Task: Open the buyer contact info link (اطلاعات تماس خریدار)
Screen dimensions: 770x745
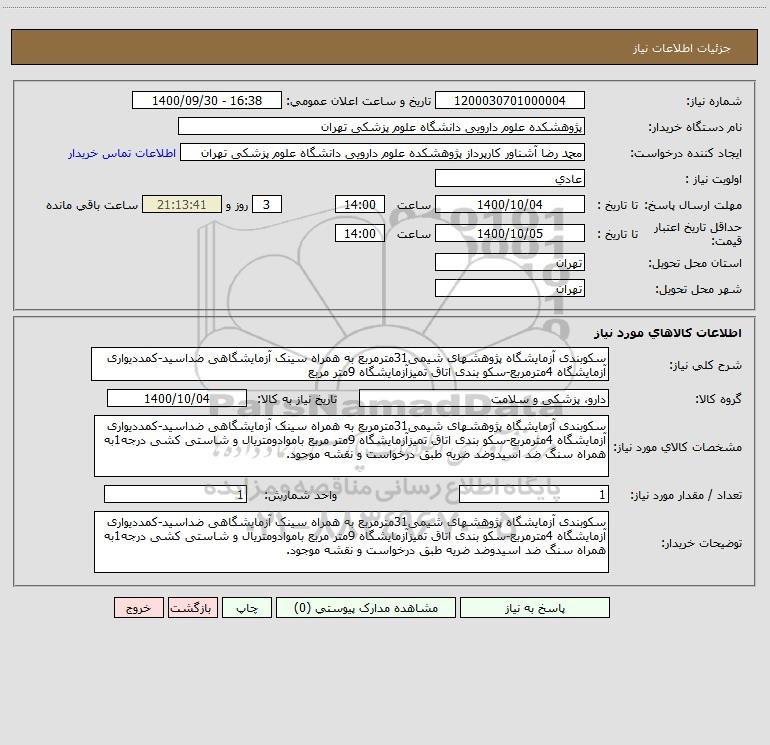Action: point(122,153)
